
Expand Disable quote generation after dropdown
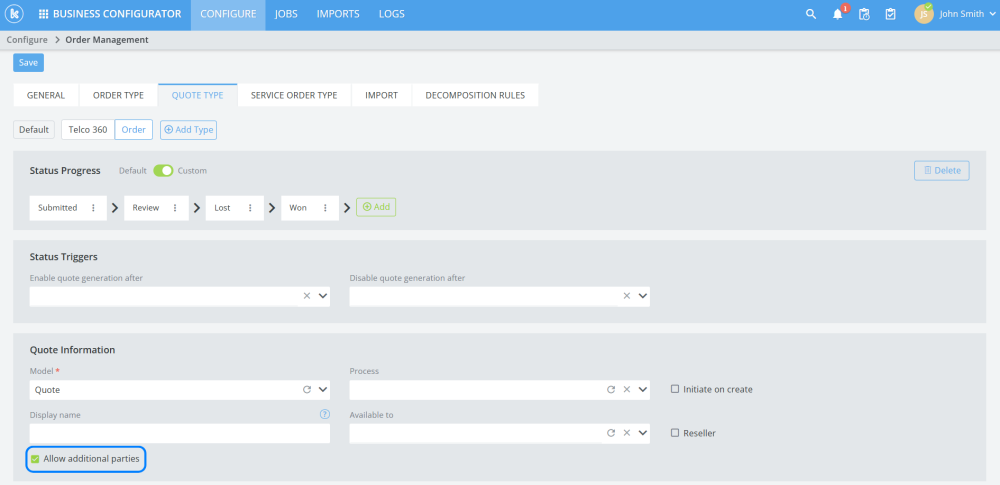coord(642,296)
